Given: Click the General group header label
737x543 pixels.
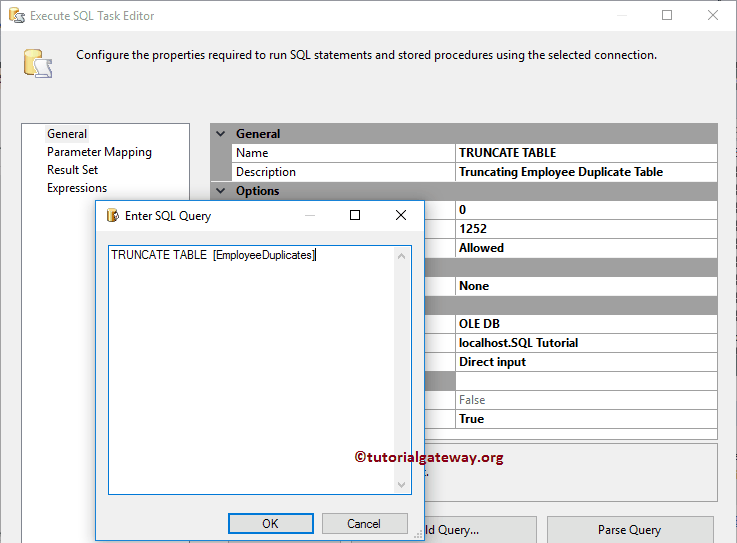Looking at the screenshot, I should [258, 134].
